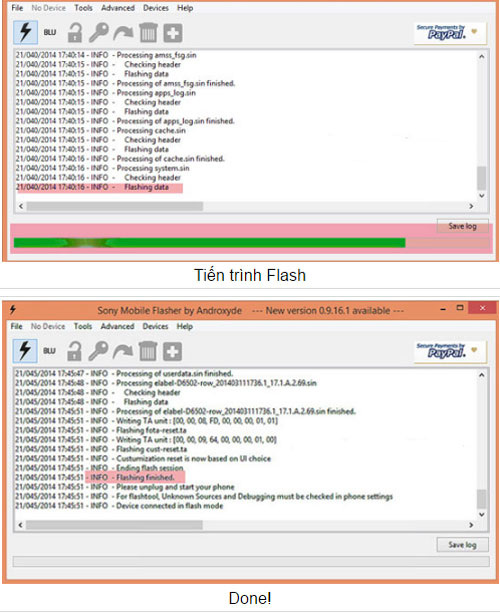Click the green flashing progress bar
Image resolution: width=500 pixels, height=613 pixels.
tap(251, 243)
